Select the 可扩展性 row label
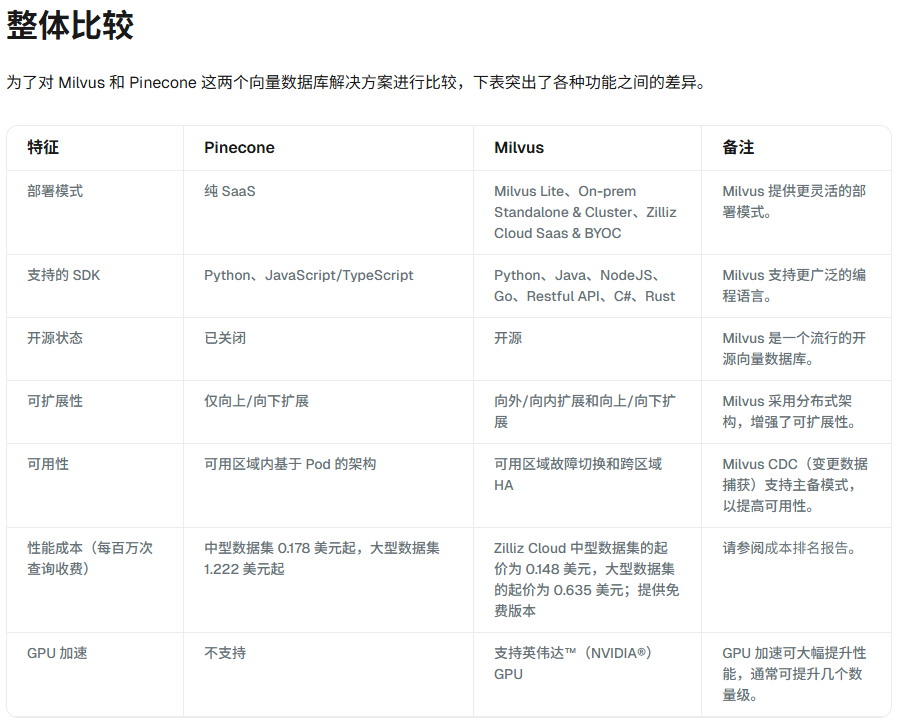The width and height of the screenshot is (897, 724). [x=55, y=401]
